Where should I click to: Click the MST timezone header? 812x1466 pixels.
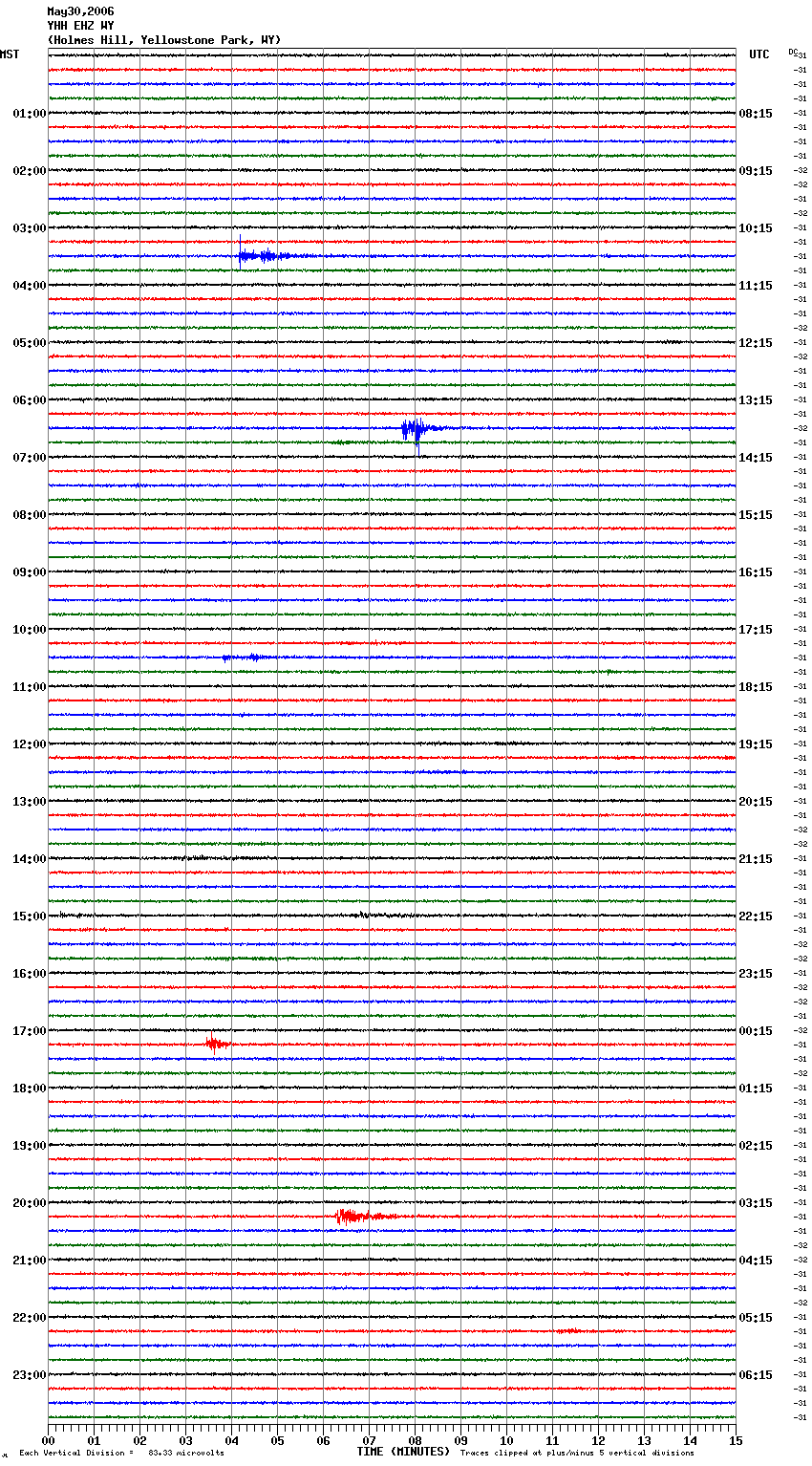click(x=10, y=54)
